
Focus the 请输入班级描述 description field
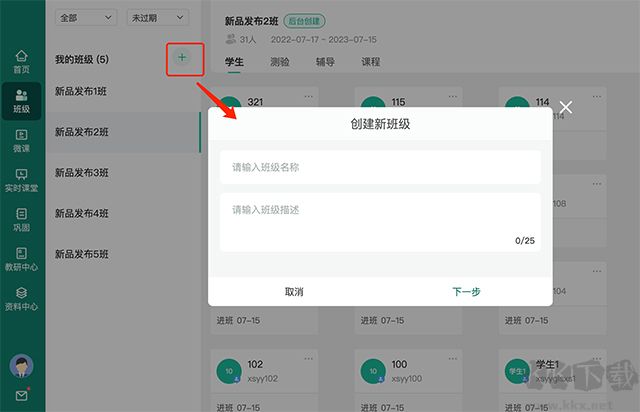tap(380, 223)
